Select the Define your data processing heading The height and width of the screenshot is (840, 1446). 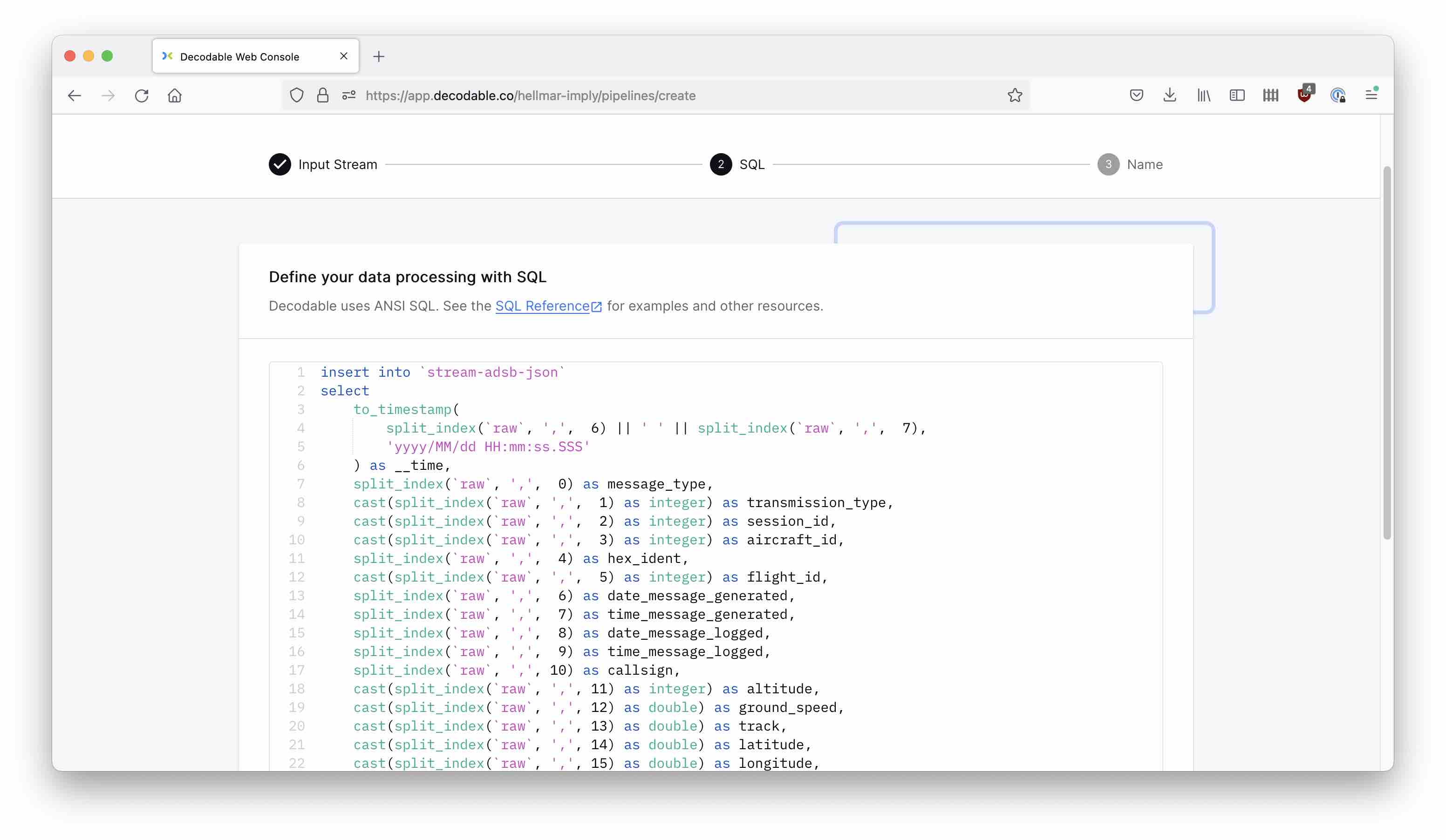pyautogui.click(x=407, y=277)
